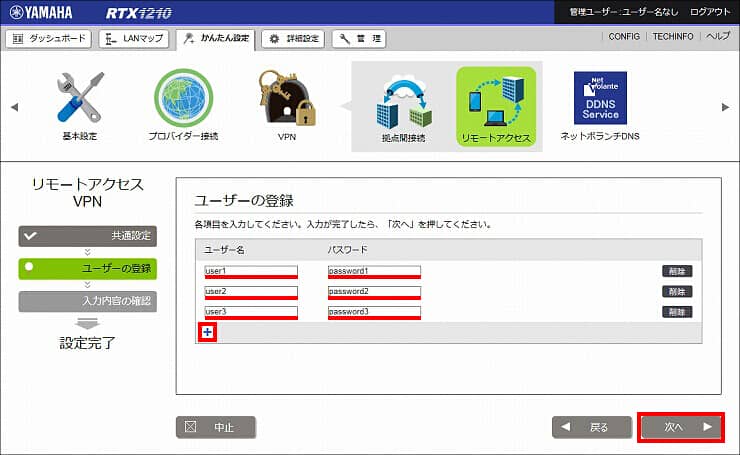Open the LANマップ tab
Screen dimensions: 740x455
134,39
